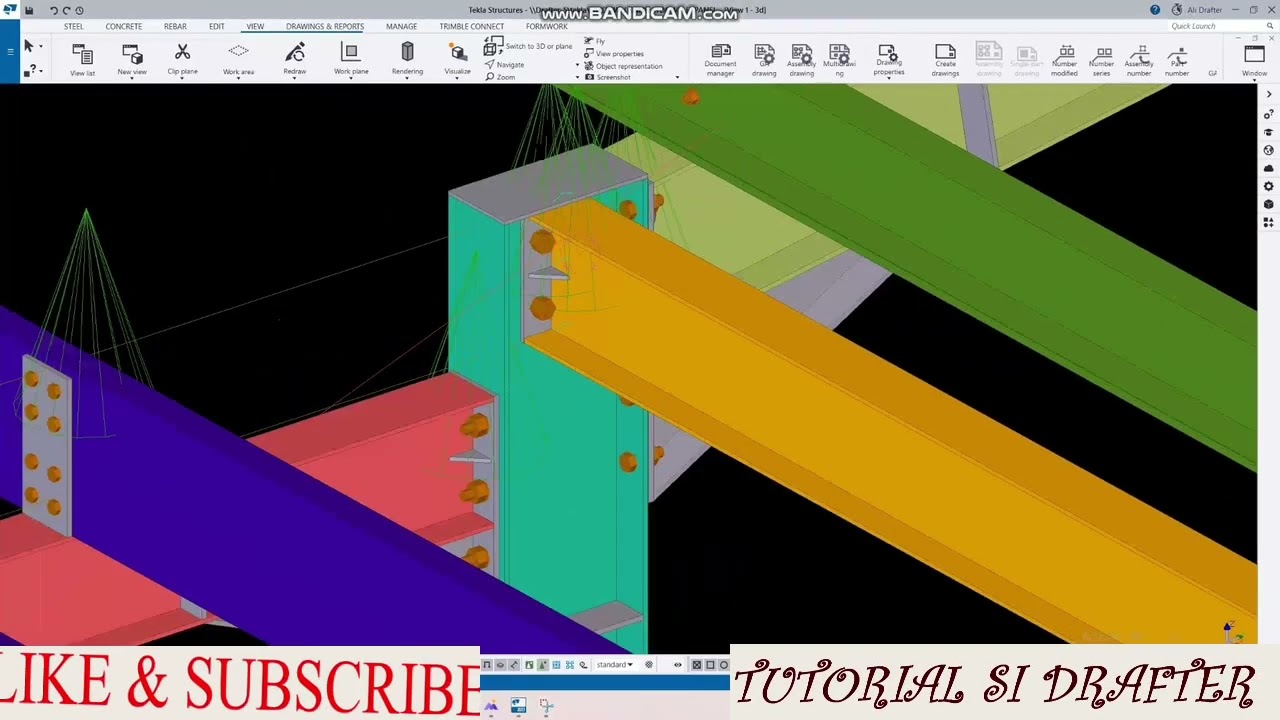Open Multidrawing settings
Screen dimensions: 1280x720
pos(839,60)
